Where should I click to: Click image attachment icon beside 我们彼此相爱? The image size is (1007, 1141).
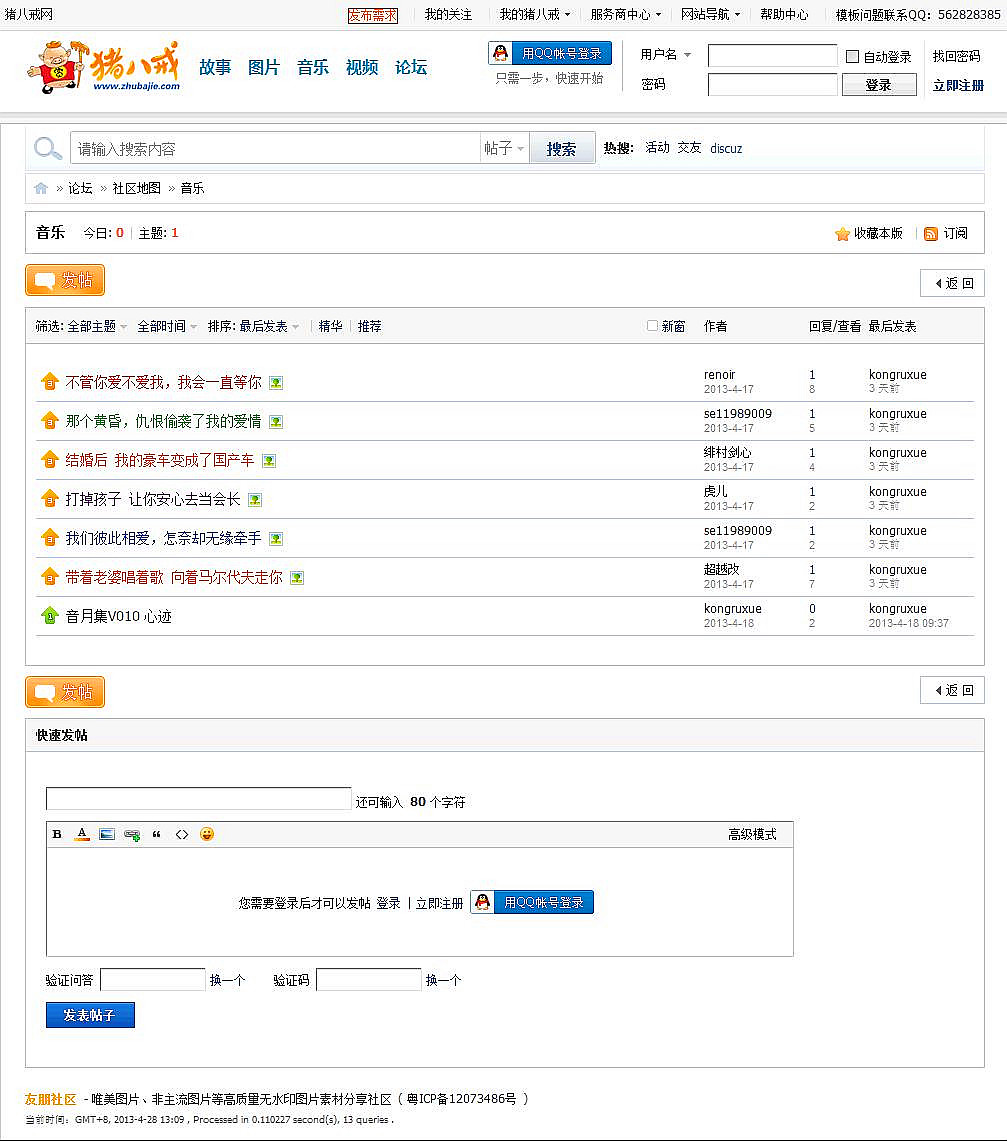pyautogui.click(x=276, y=539)
